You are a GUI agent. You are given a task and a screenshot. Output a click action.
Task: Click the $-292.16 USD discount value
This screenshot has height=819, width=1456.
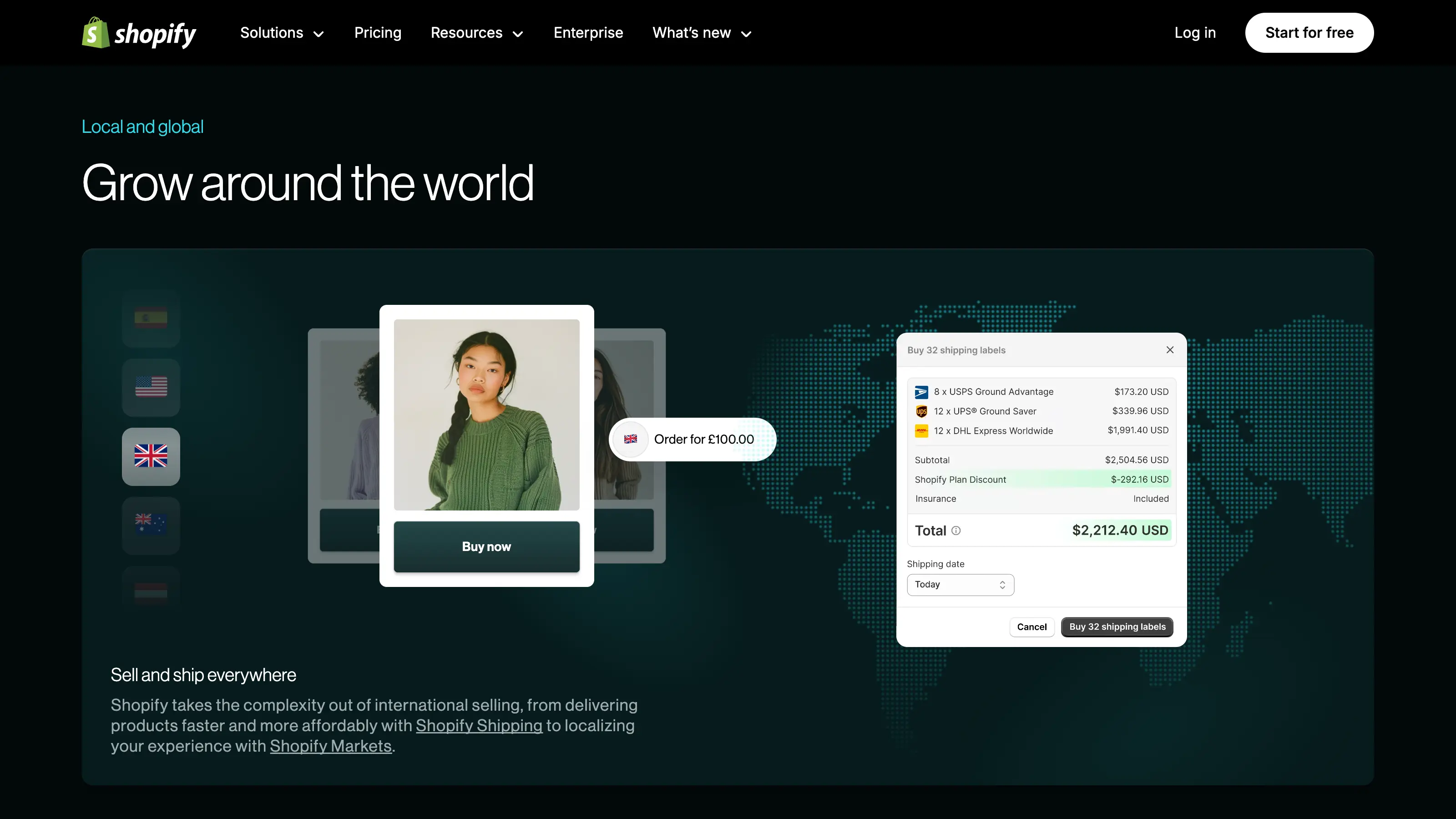(x=1139, y=479)
